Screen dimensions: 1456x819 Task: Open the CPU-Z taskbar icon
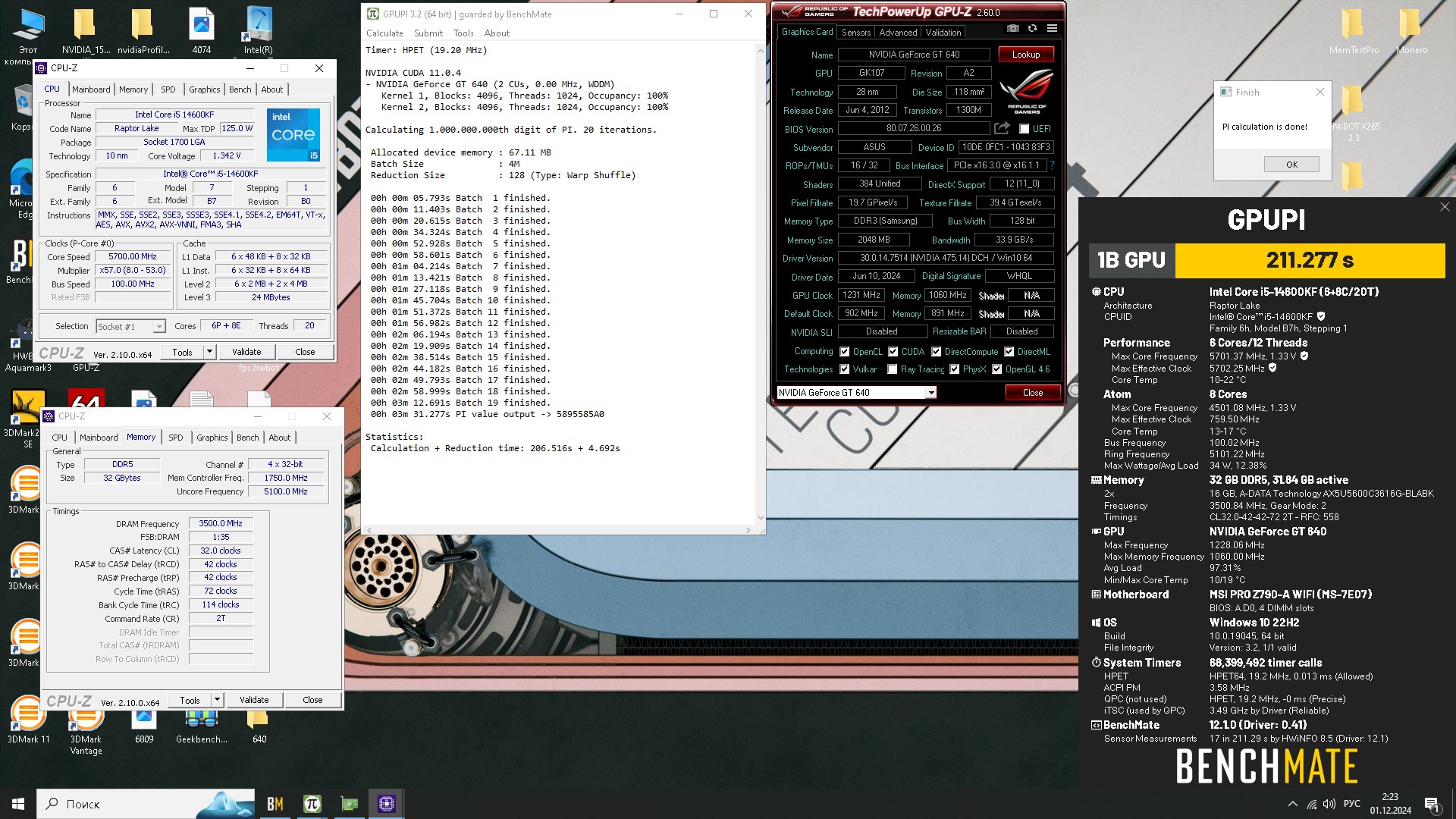click(386, 804)
